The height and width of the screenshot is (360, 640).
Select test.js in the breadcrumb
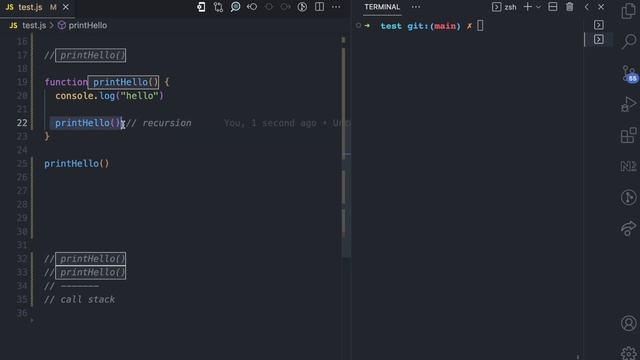pos(34,25)
